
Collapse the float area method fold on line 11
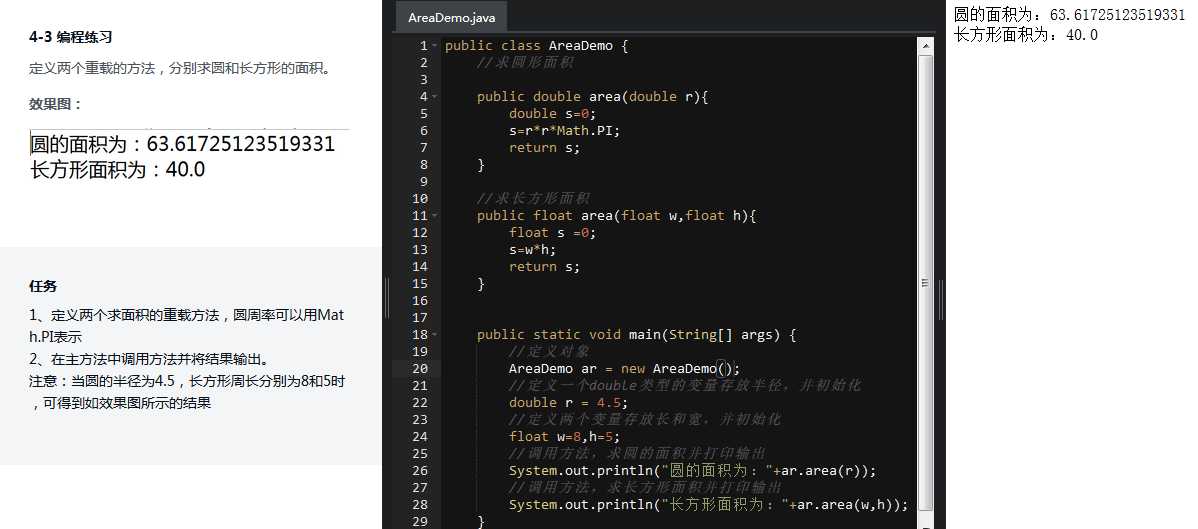435,216
